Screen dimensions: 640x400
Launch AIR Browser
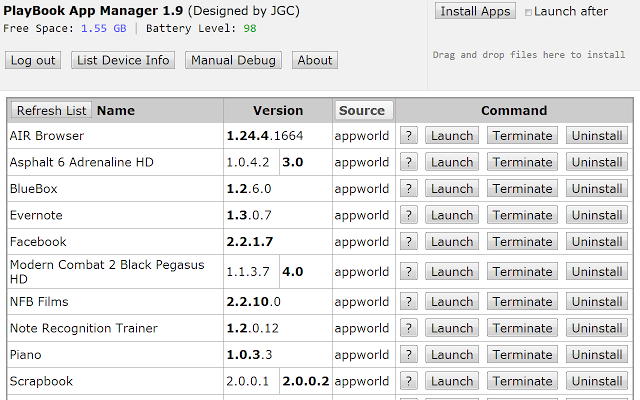[452, 136]
